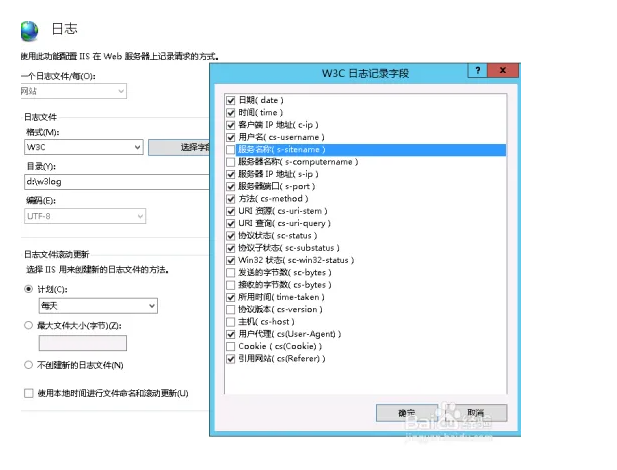Uncheck 方法 (cs-method) field
The width and height of the screenshot is (617, 470).
[231, 199]
